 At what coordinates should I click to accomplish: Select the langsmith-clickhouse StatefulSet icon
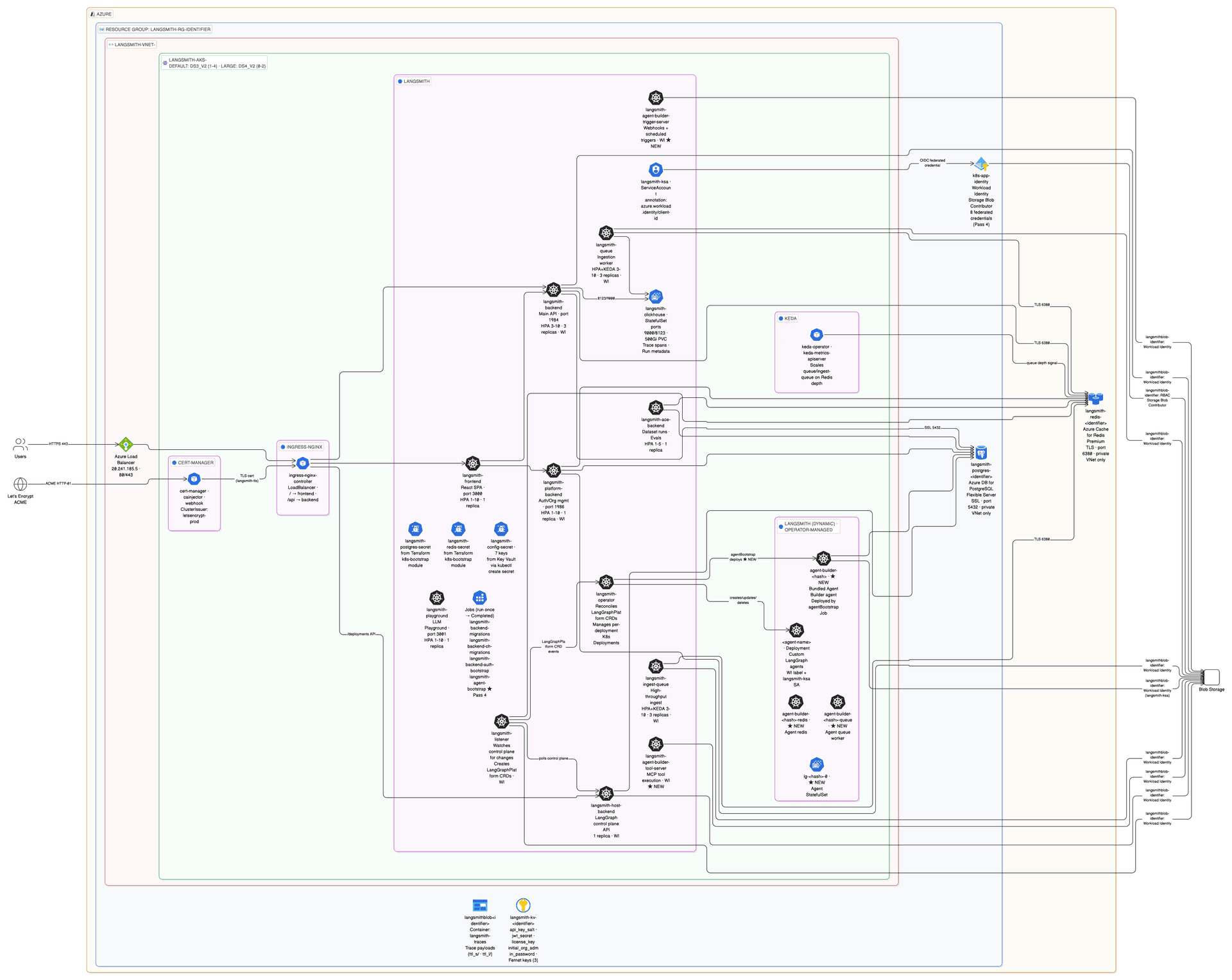tap(656, 297)
